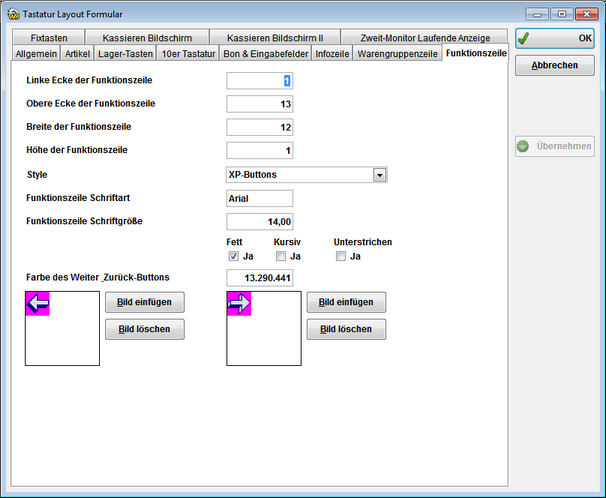Click the Breite der Funktionszeile field
Viewport: 606px width, 498px height.
click(x=260, y=127)
